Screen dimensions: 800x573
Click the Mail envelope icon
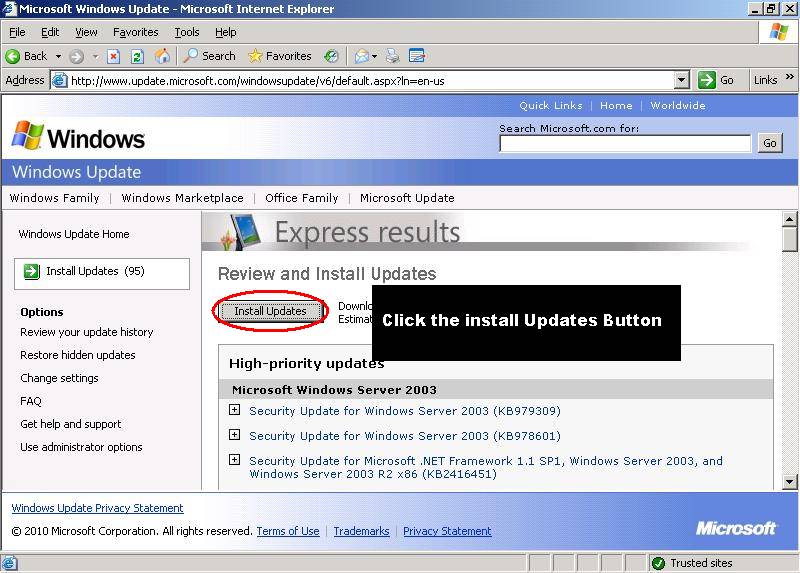[x=362, y=56]
